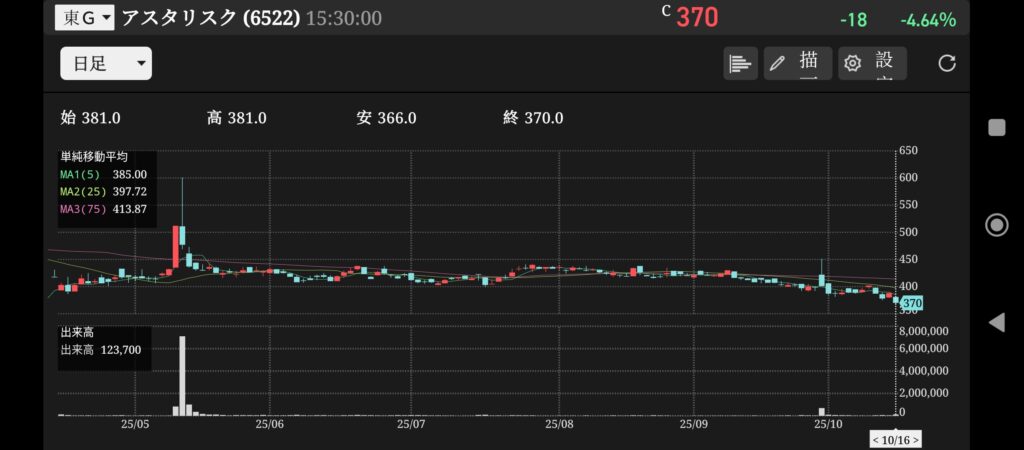Open the 東G market selector dropdown
The height and width of the screenshot is (450, 1024).
click(x=85, y=18)
